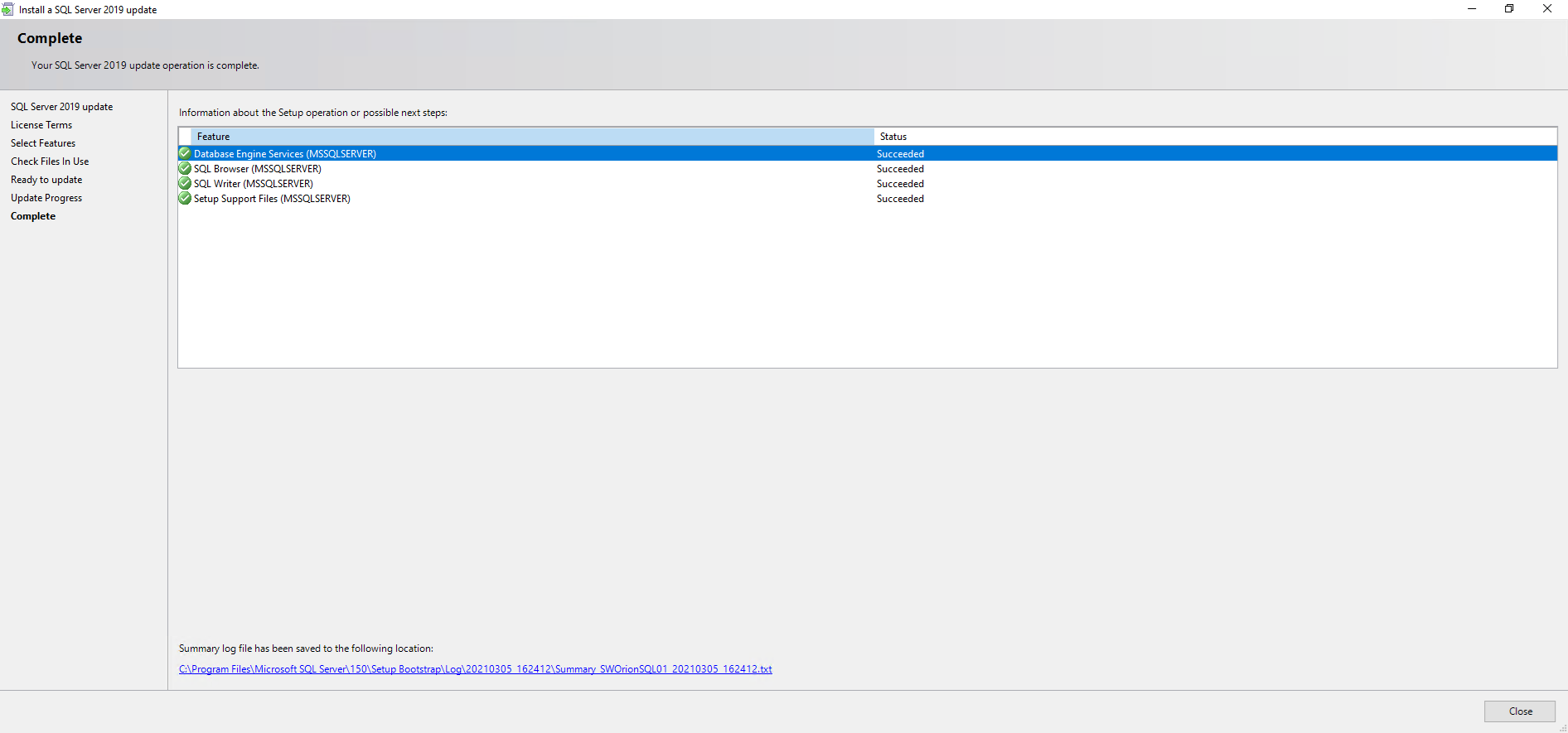
Task: Click the Complete heading text
Action: (x=50, y=38)
